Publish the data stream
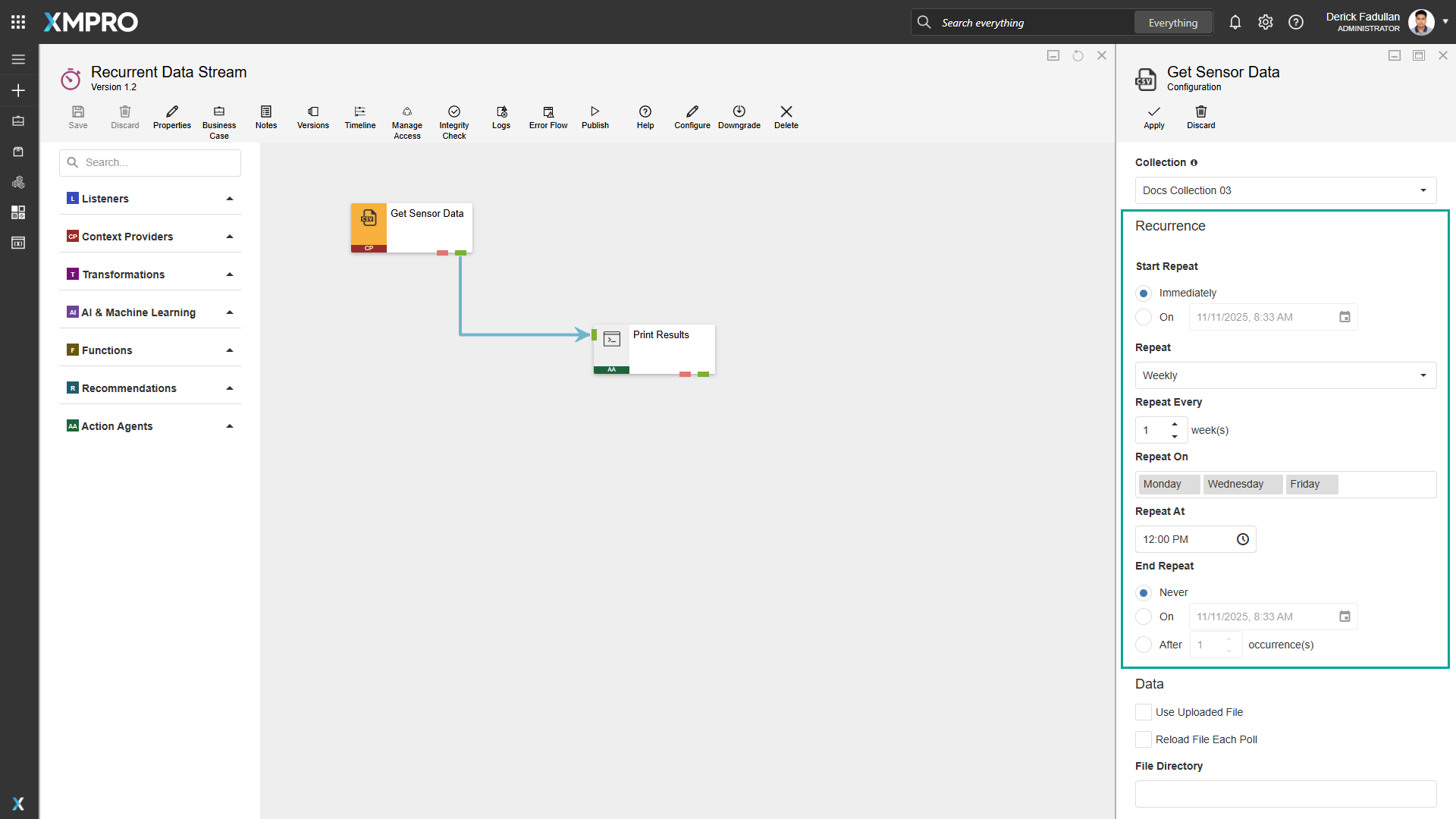This screenshot has width=1456, height=819. click(x=595, y=118)
